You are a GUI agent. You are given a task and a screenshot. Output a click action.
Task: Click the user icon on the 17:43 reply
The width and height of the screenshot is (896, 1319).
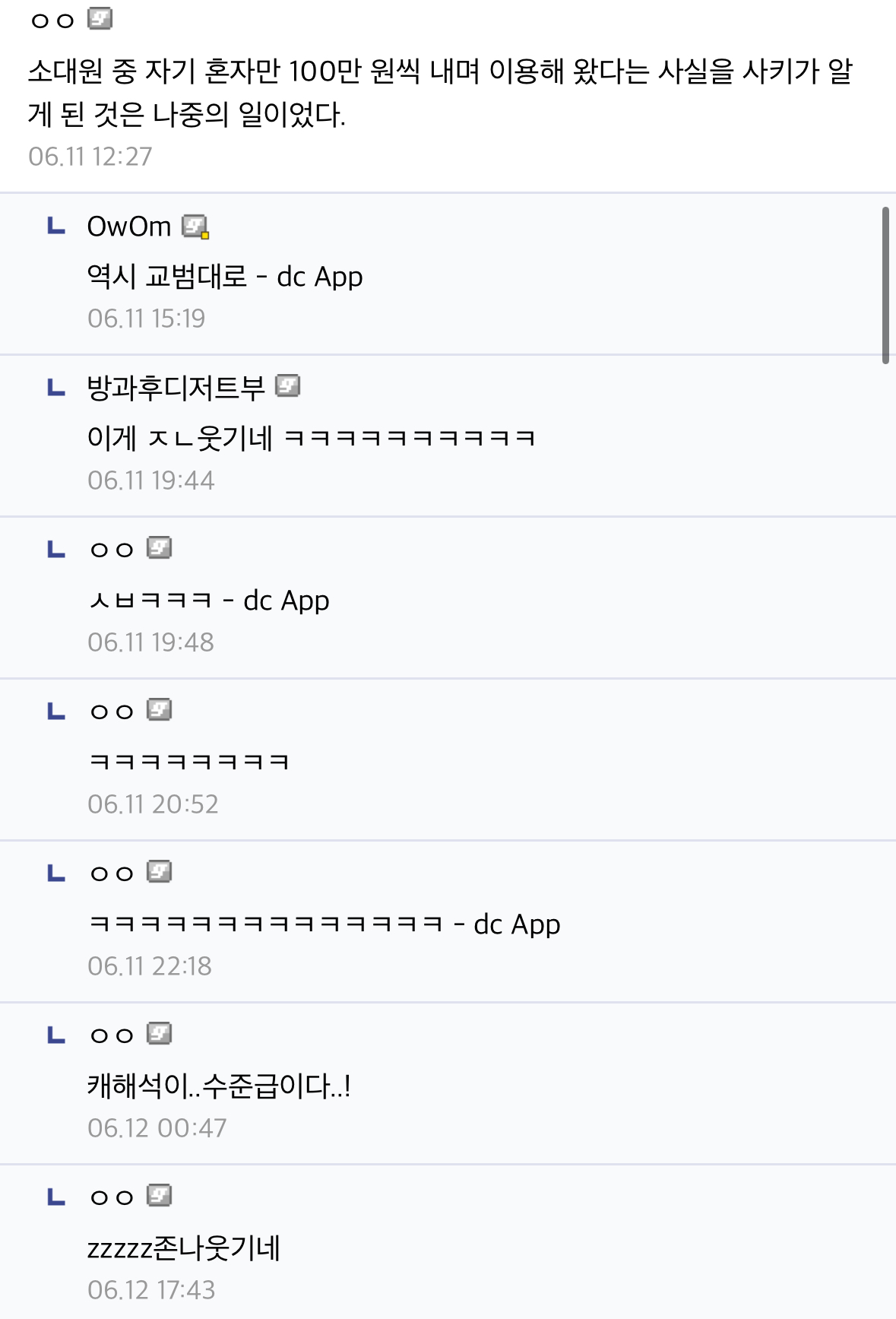click(159, 1196)
